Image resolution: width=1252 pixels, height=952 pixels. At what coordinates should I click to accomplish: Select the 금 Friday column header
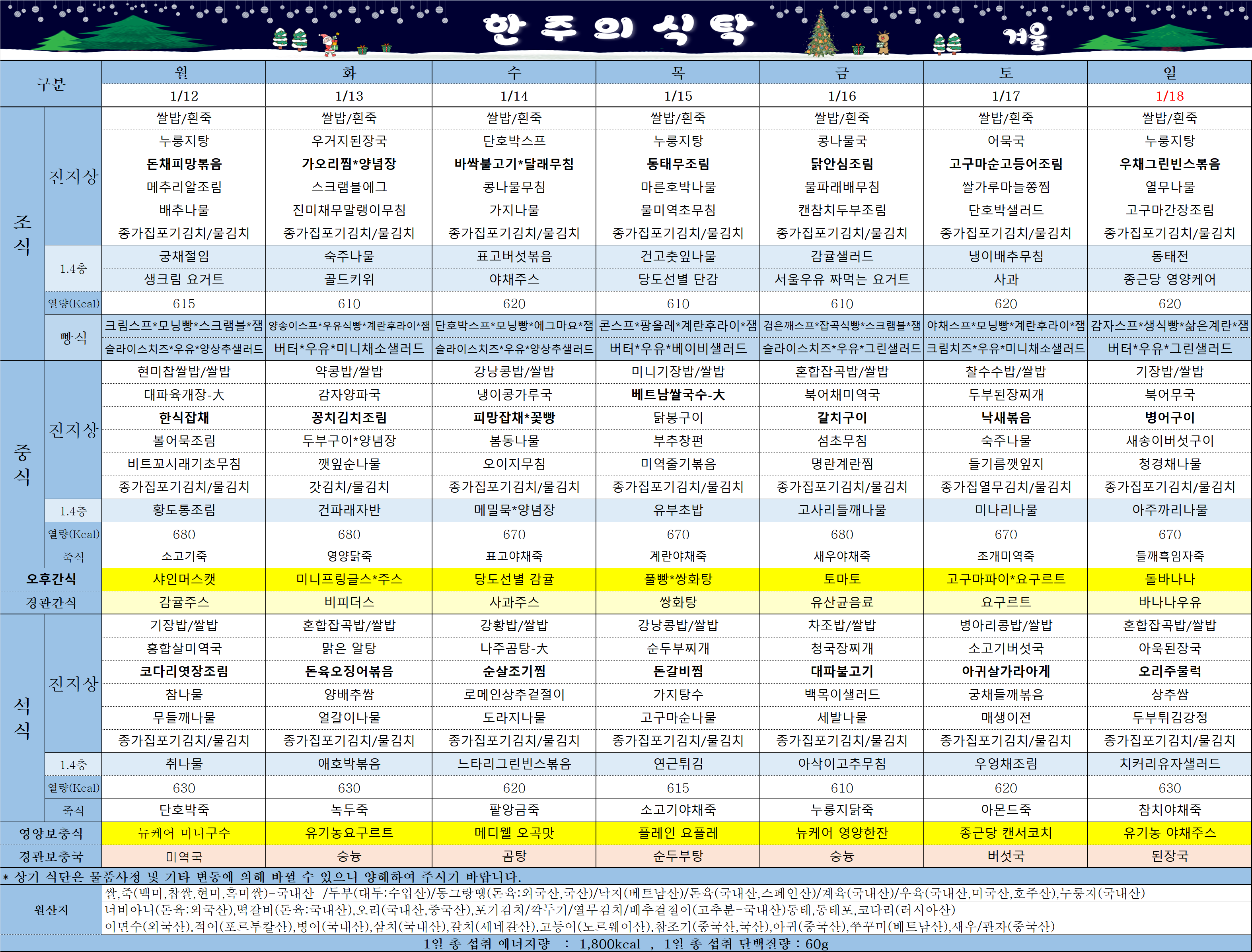(x=842, y=72)
